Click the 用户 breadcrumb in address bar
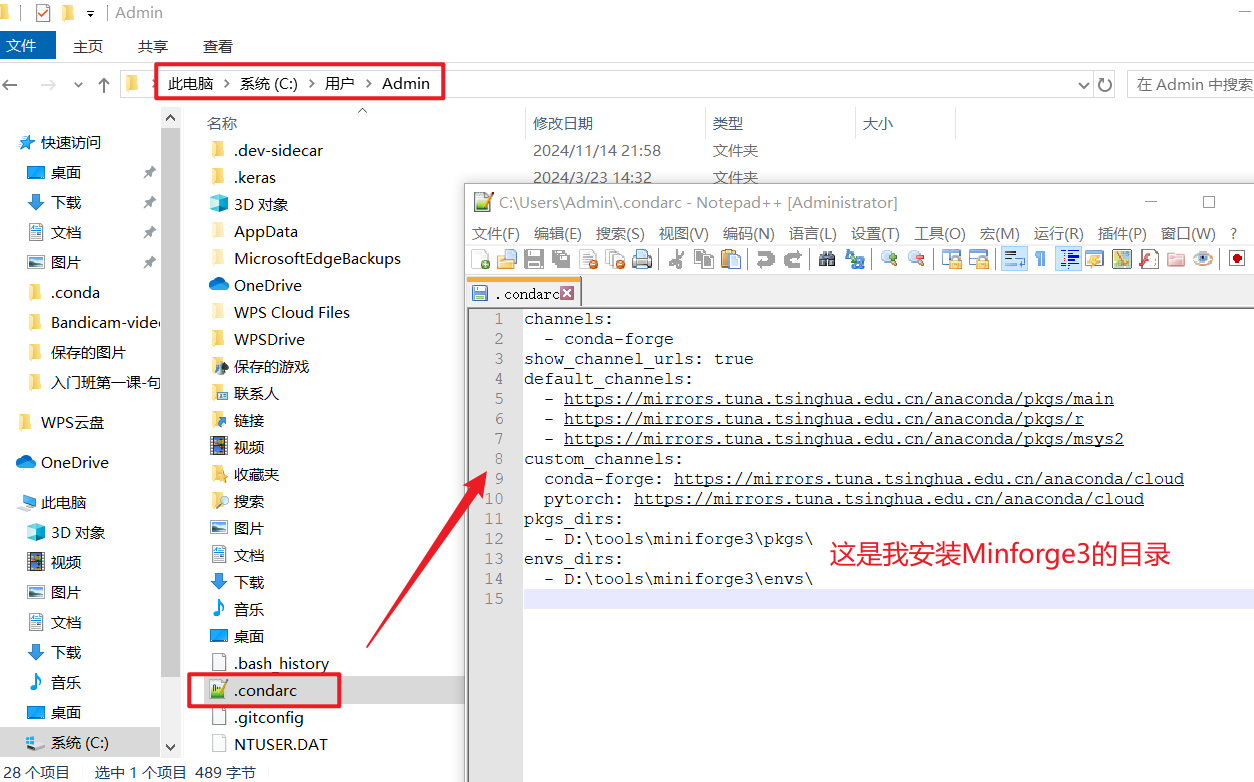The width and height of the screenshot is (1254, 782). [340, 84]
